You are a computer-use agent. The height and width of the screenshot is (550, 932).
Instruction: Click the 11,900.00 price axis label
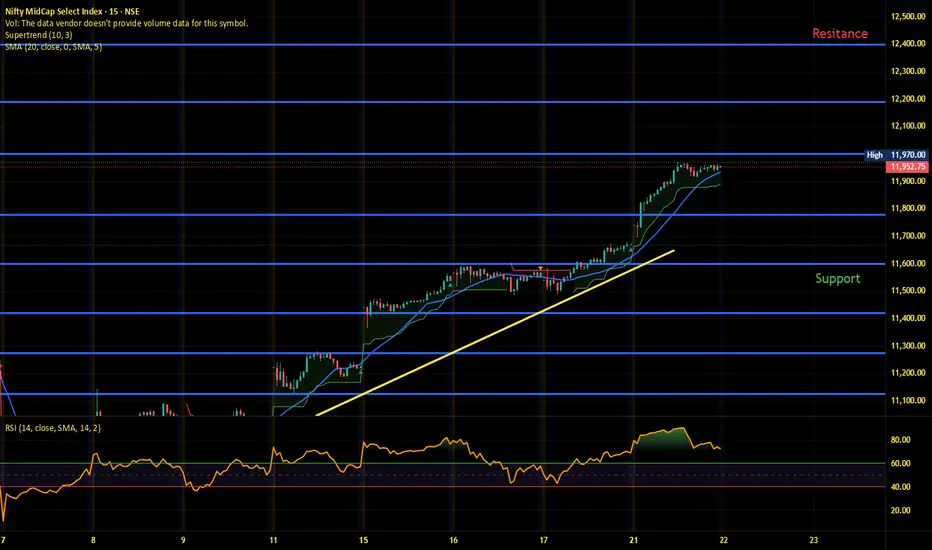tap(908, 181)
